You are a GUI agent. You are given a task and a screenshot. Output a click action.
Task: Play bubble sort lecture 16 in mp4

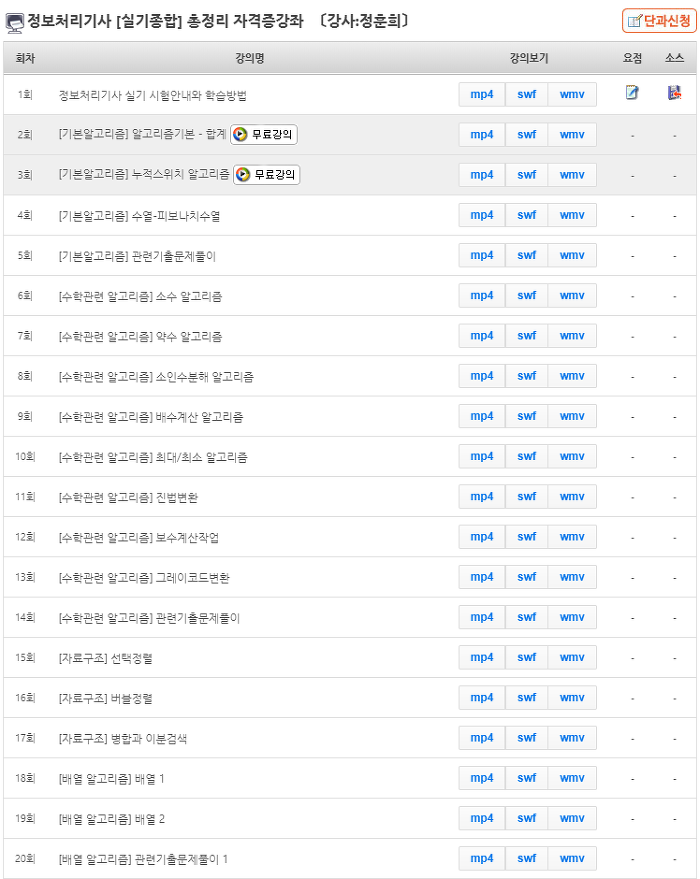tap(482, 698)
